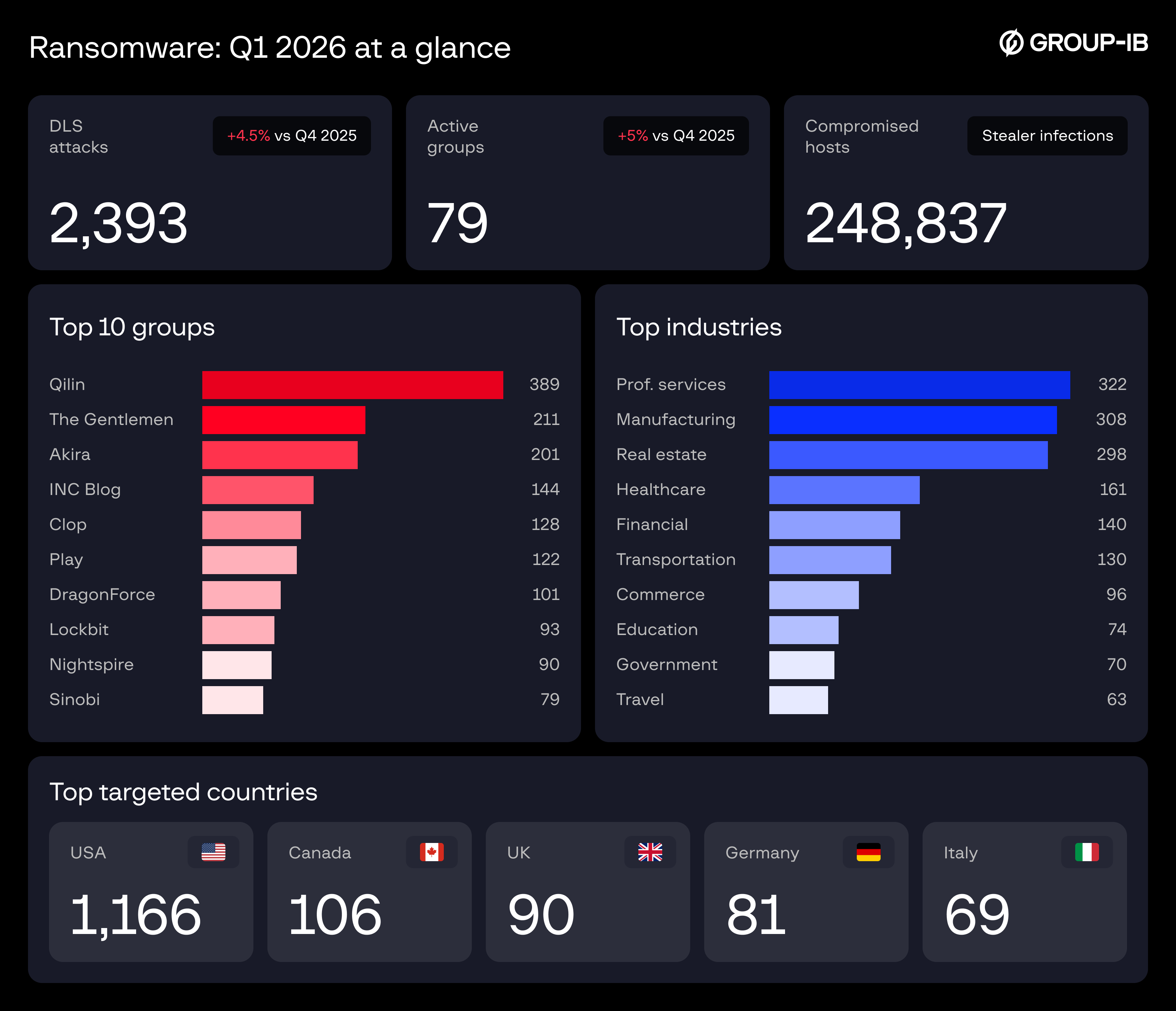Screen dimensions: 1176x1011
Task: Click the '+4.5% vs Q4 2025' badge
Action: (292, 136)
